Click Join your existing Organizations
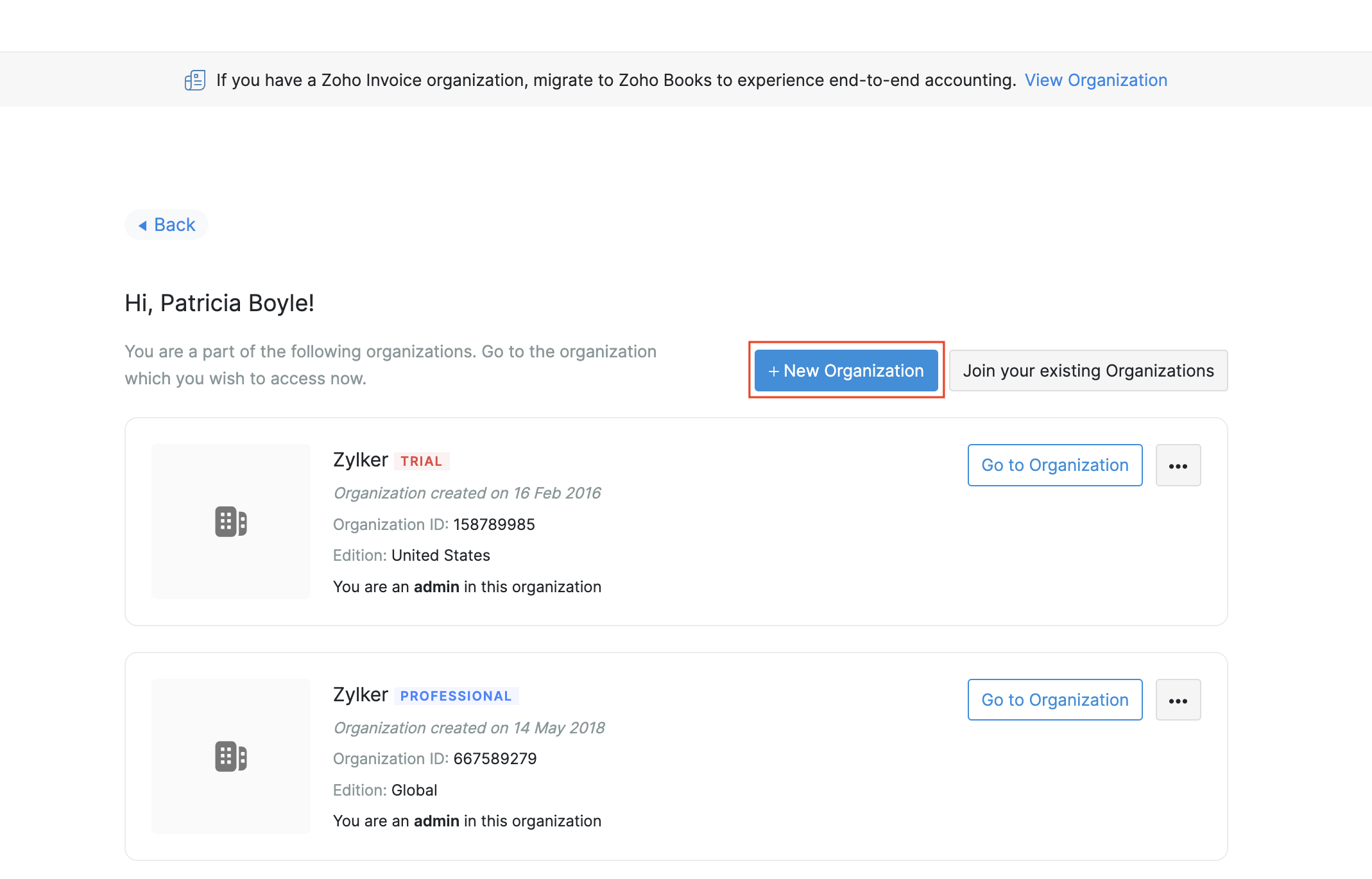This screenshot has height=879, width=1372. tap(1088, 371)
